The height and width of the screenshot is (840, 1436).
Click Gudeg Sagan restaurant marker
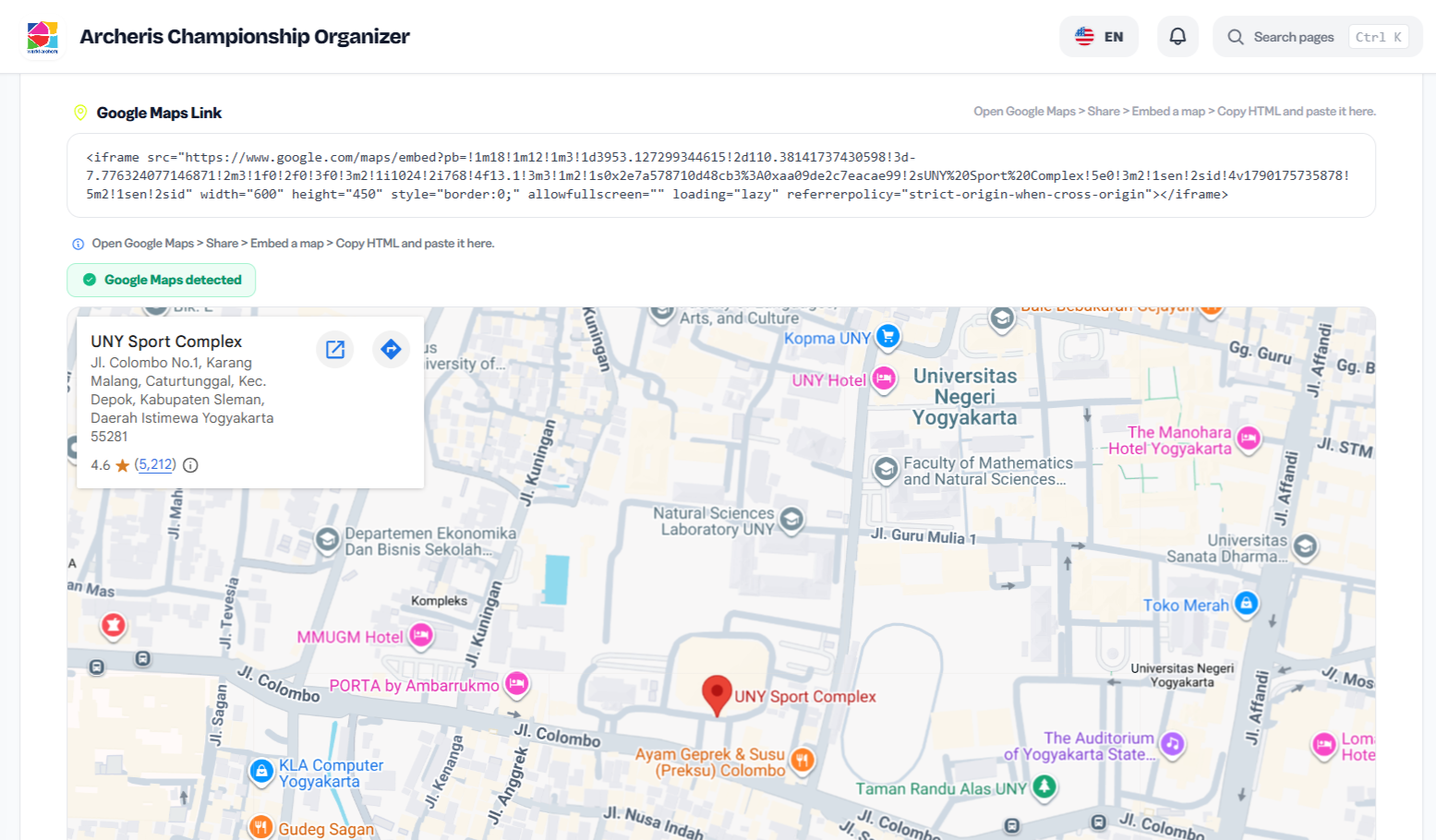click(261, 827)
